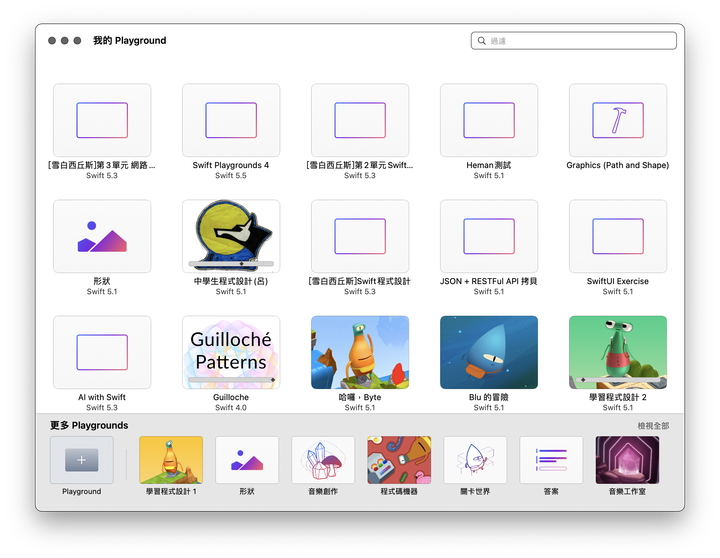The image size is (720, 558).
Task: Open the Heman測試 playground
Action: click(488, 121)
